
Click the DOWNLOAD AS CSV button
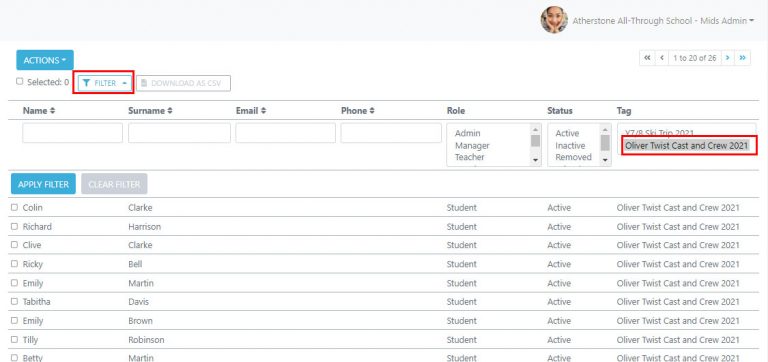[x=183, y=83]
